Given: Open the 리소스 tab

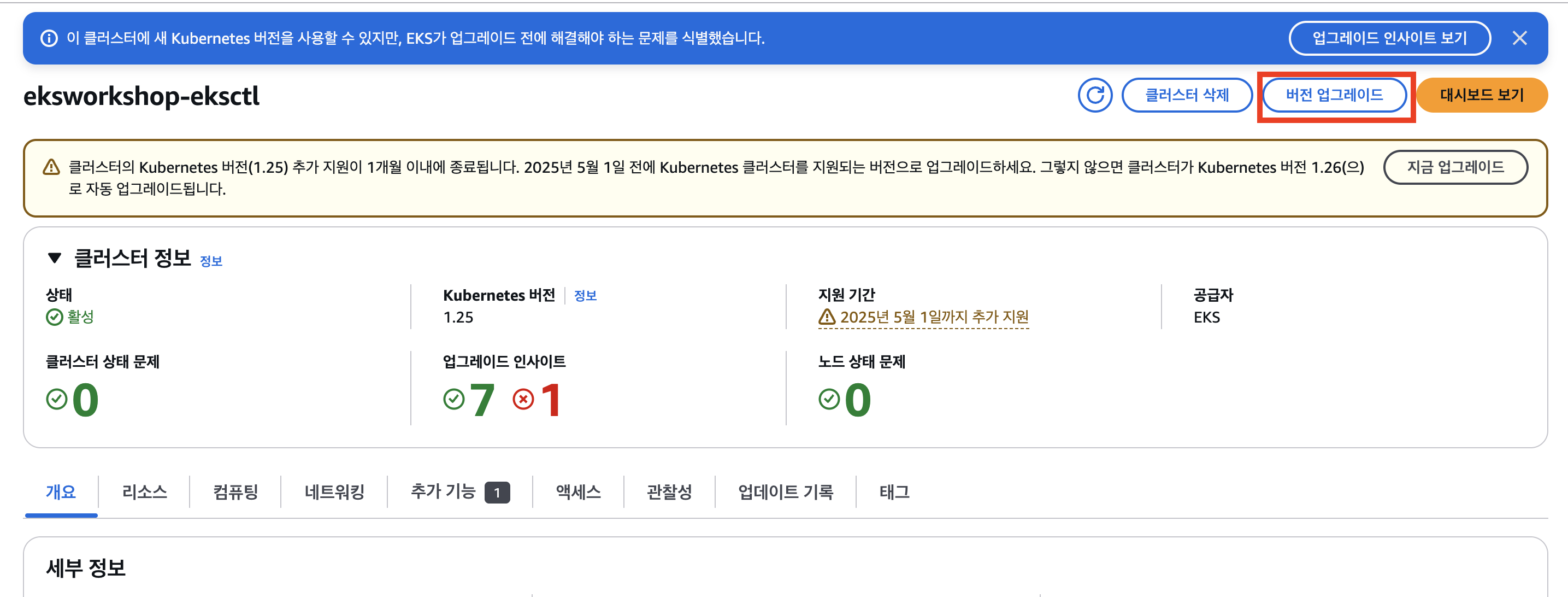Looking at the screenshot, I should tap(144, 491).
